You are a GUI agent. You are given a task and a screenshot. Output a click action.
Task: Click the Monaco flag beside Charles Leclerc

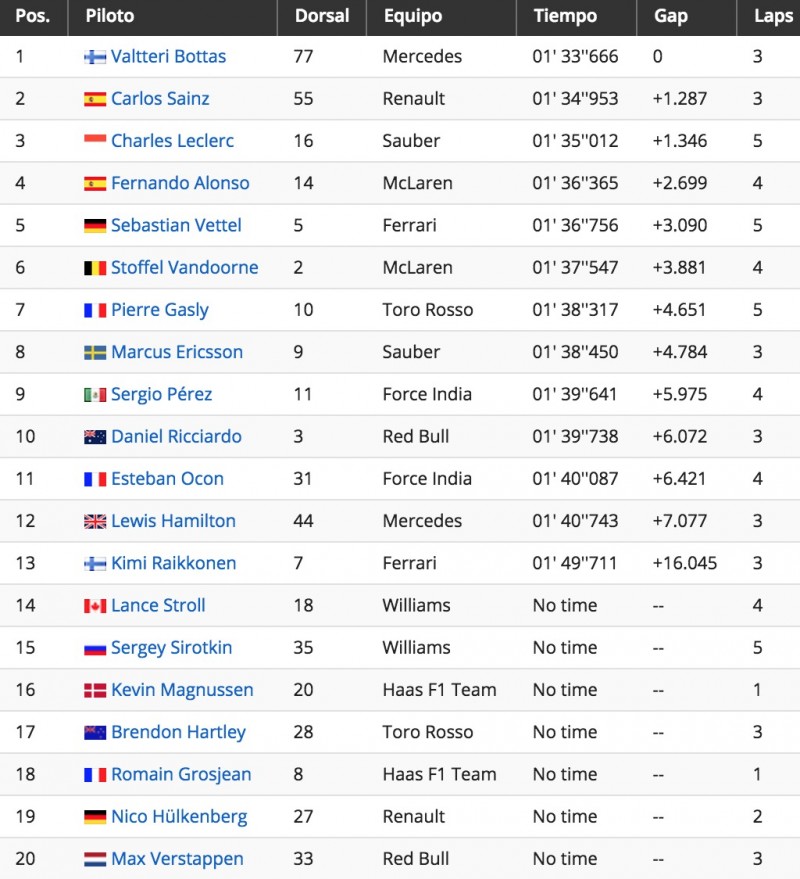(95, 139)
